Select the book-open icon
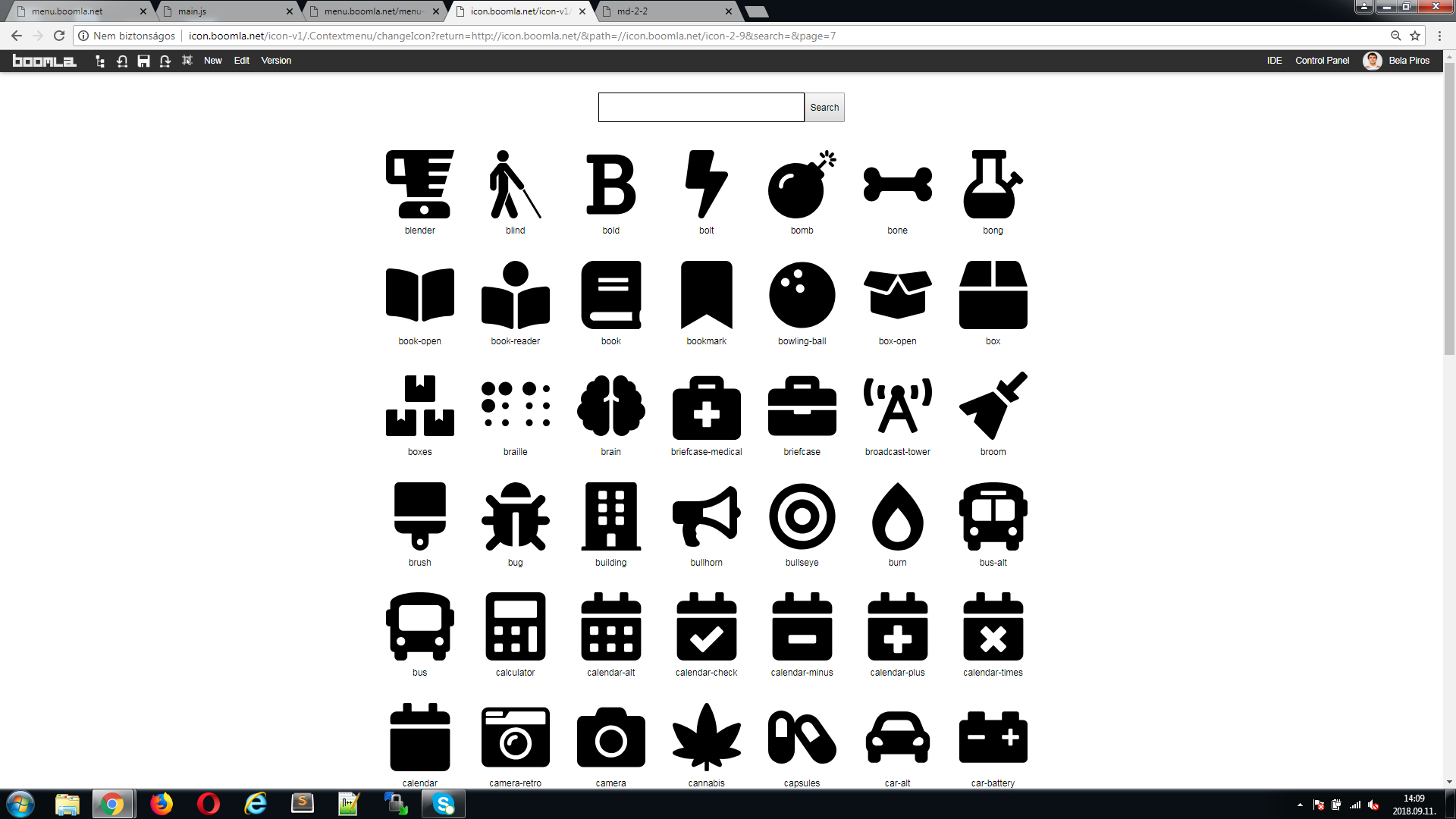Image resolution: width=1456 pixels, height=819 pixels. [420, 295]
